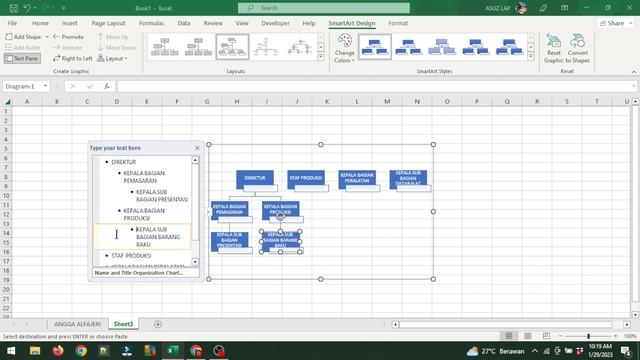Click the text pane scroll up arrow
640x360 pixels.
point(195,160)
